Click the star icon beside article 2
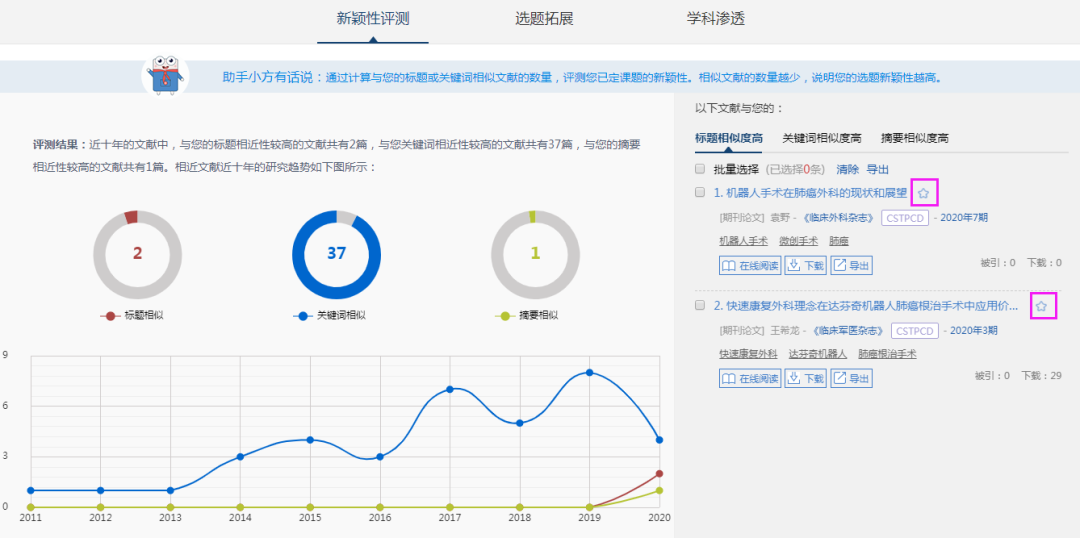 pyautogui.click(x=1041, y=306)
